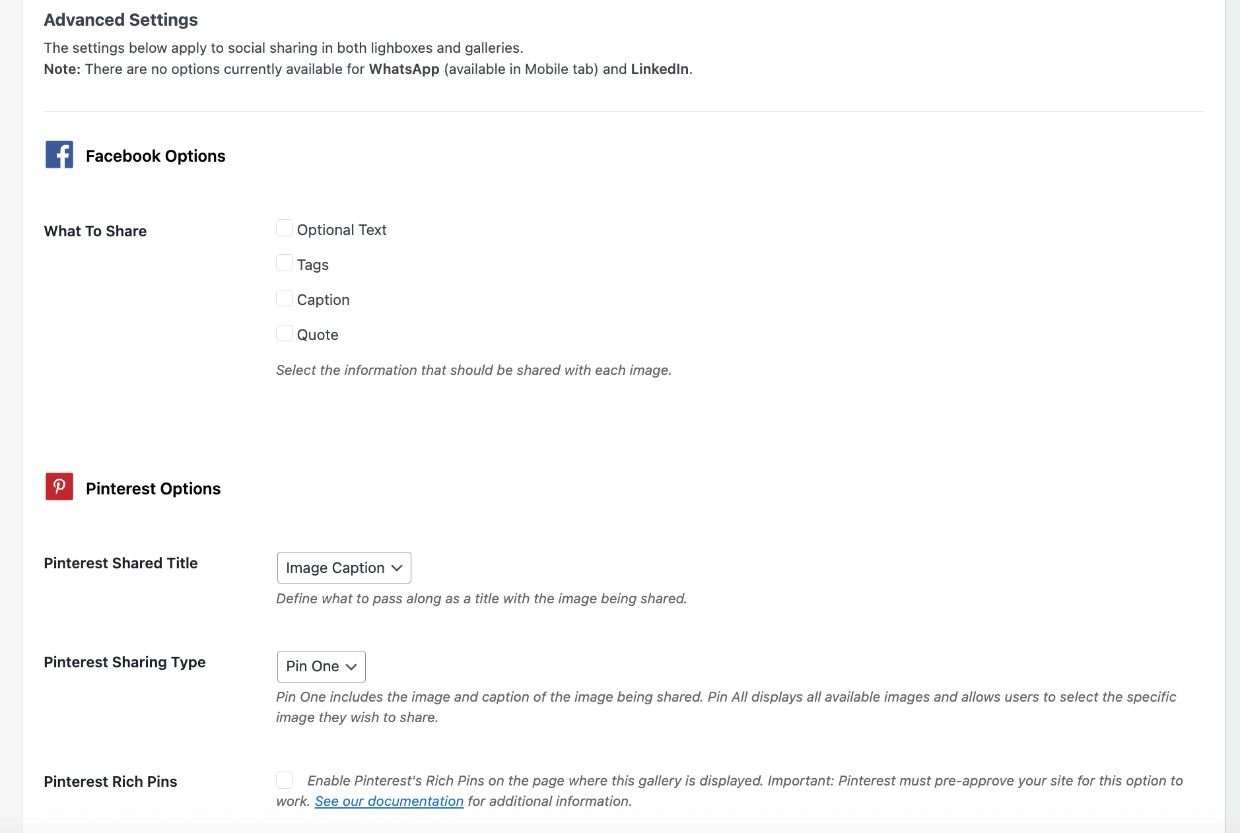The image size is (1240, 833).
Task: Enable the Pinterest Rich Pins checkbox
Action: (x=285, y=780)
